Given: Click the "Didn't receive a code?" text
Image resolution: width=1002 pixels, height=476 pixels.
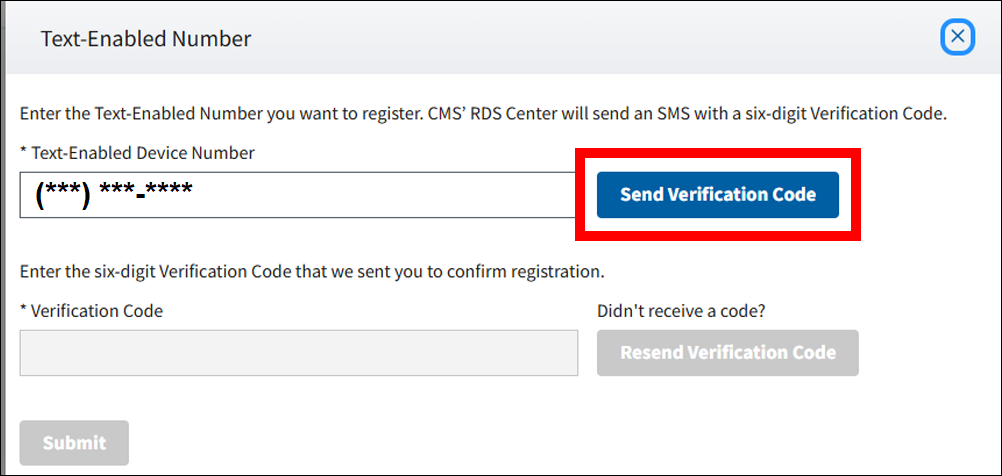Looking at the screenshot, I should (x=681, y=311).
